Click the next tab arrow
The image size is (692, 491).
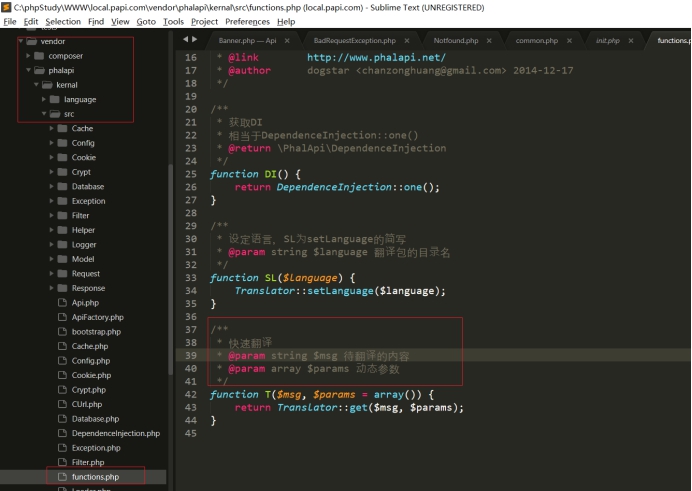(195, 39)
